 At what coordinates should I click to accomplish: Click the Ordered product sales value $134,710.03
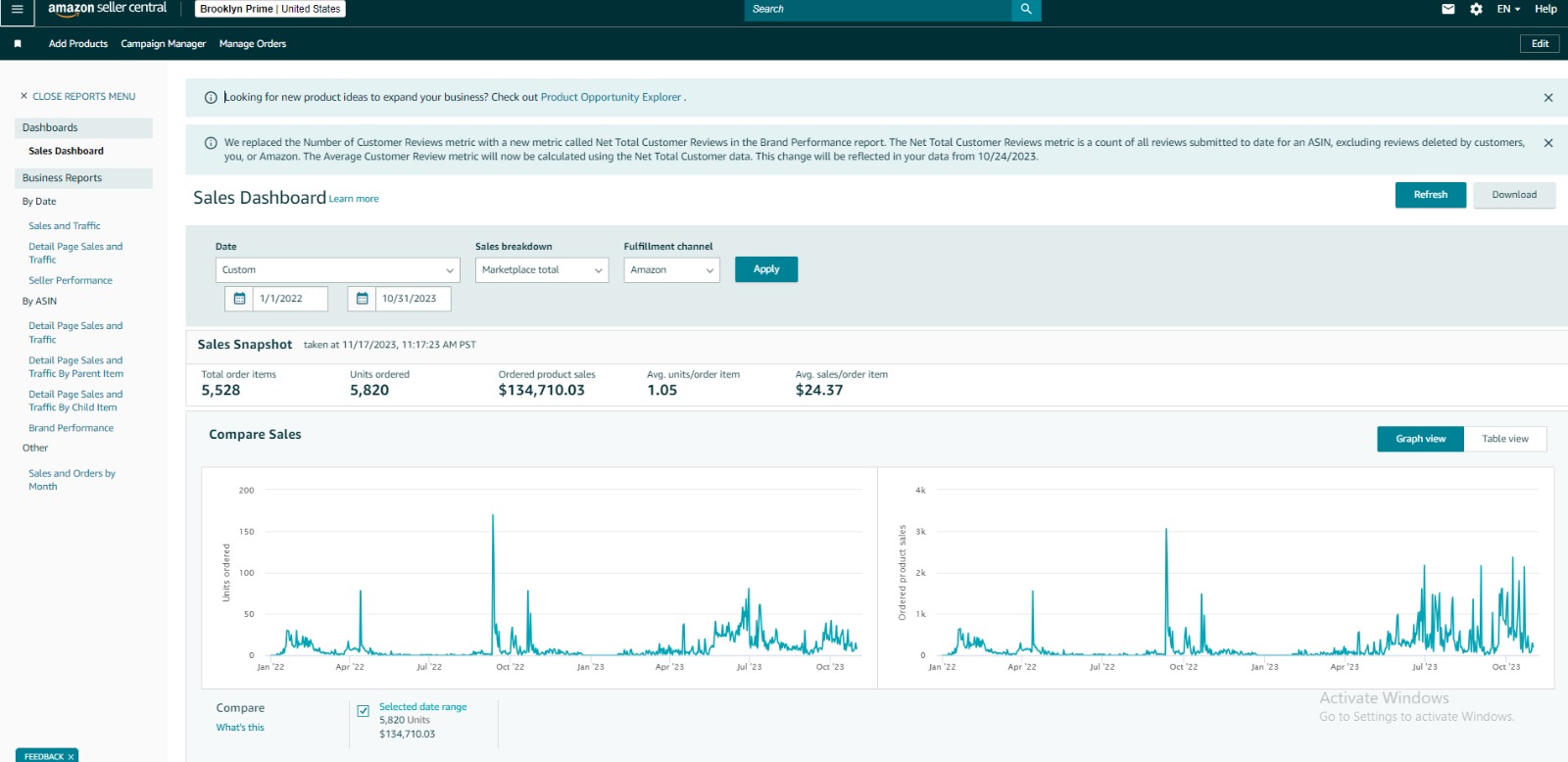[541, 390]
